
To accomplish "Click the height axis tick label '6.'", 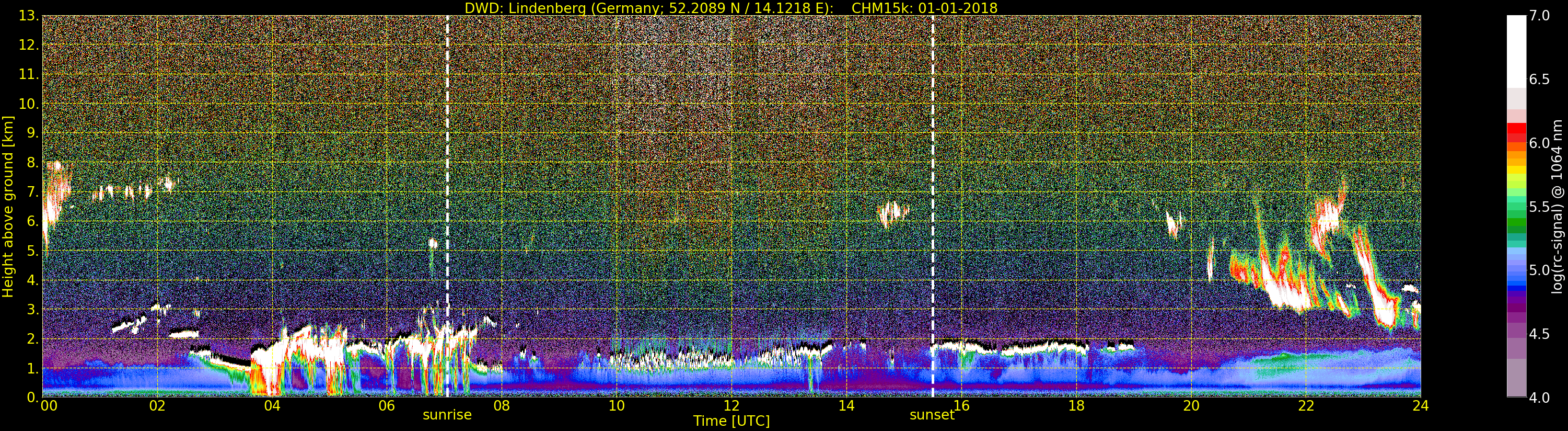I will (x=32, y=221).
